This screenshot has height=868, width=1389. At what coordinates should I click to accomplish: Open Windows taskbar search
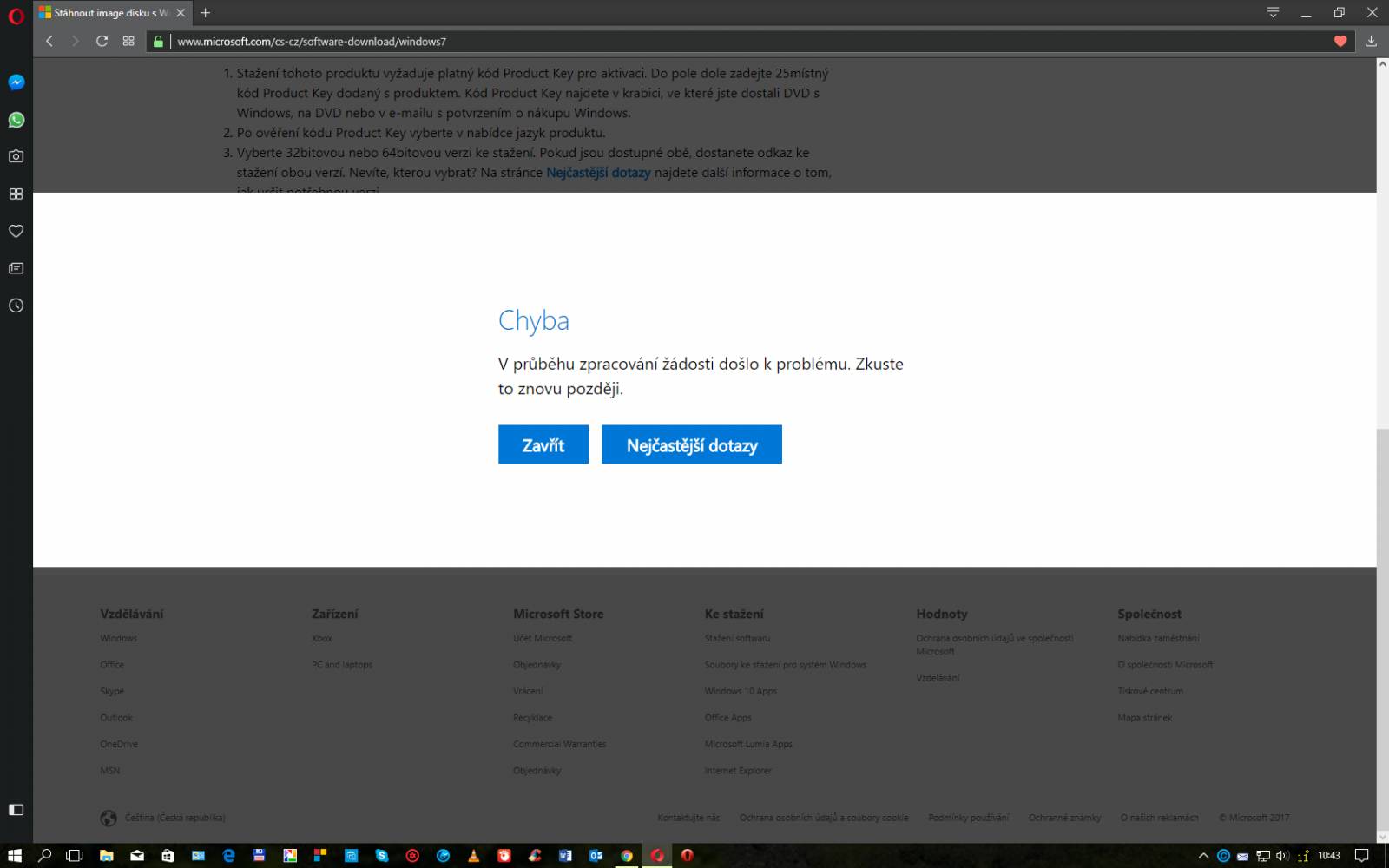click(x=45, y=855)
